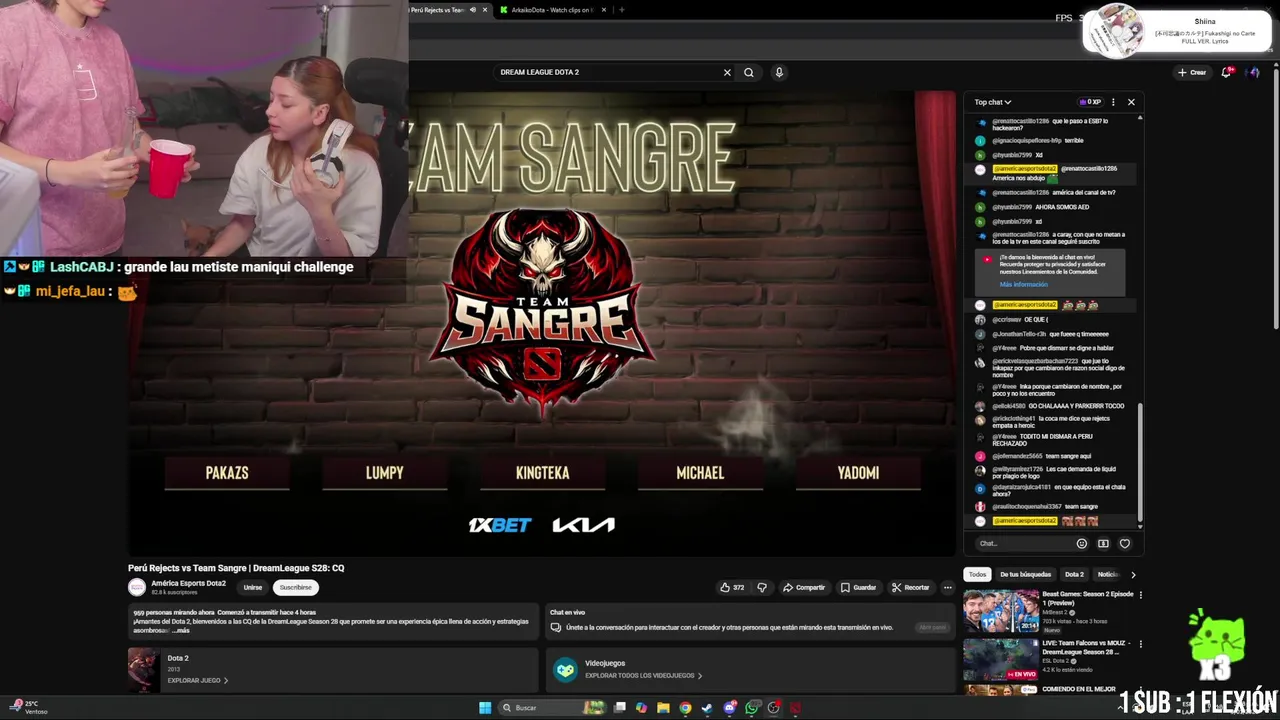Open Google Chrome from the taskbar
1280x720 pixels.
tap(685, 708)
